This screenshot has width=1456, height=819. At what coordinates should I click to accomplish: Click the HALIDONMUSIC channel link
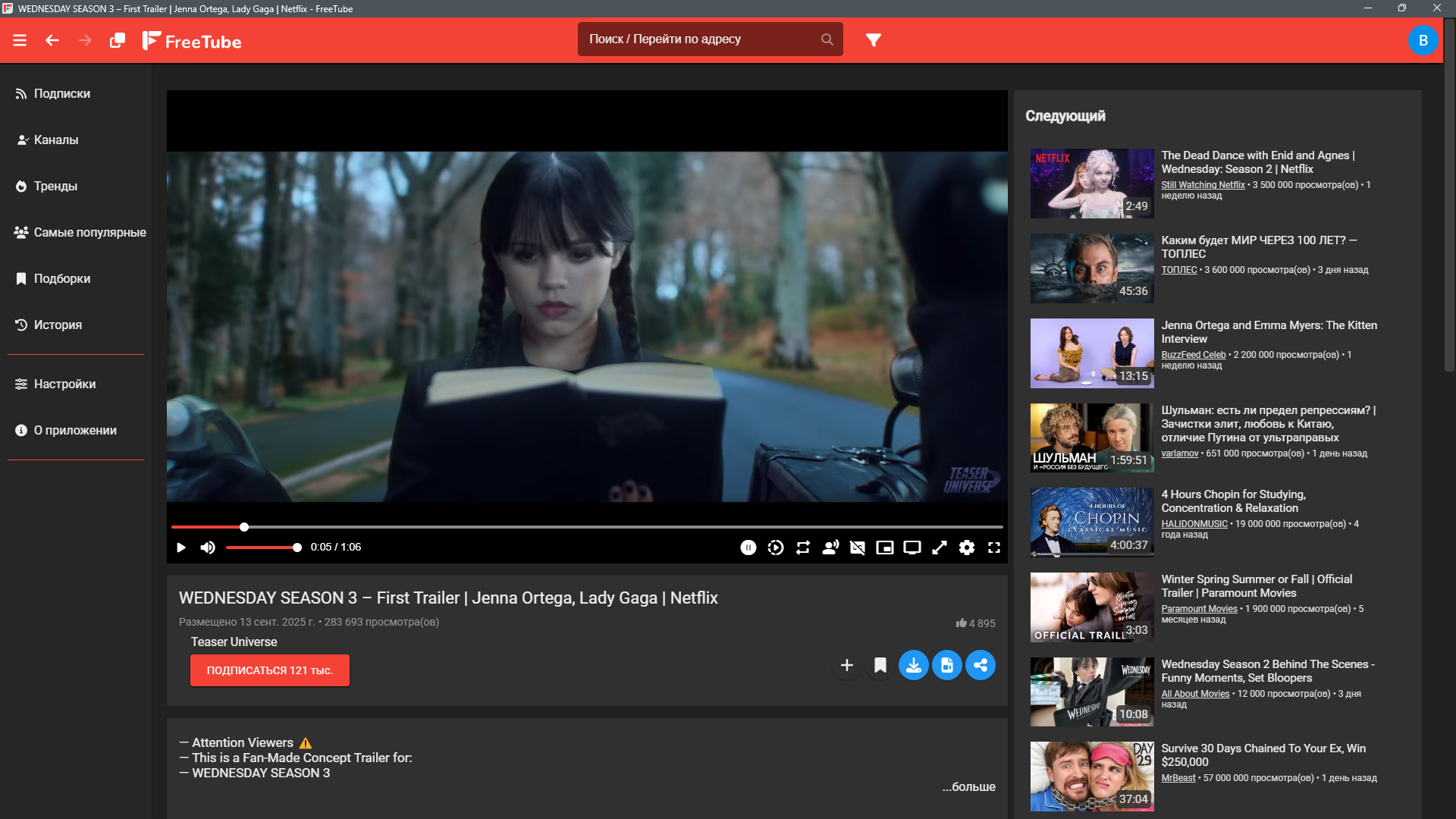coord(1194,524)
